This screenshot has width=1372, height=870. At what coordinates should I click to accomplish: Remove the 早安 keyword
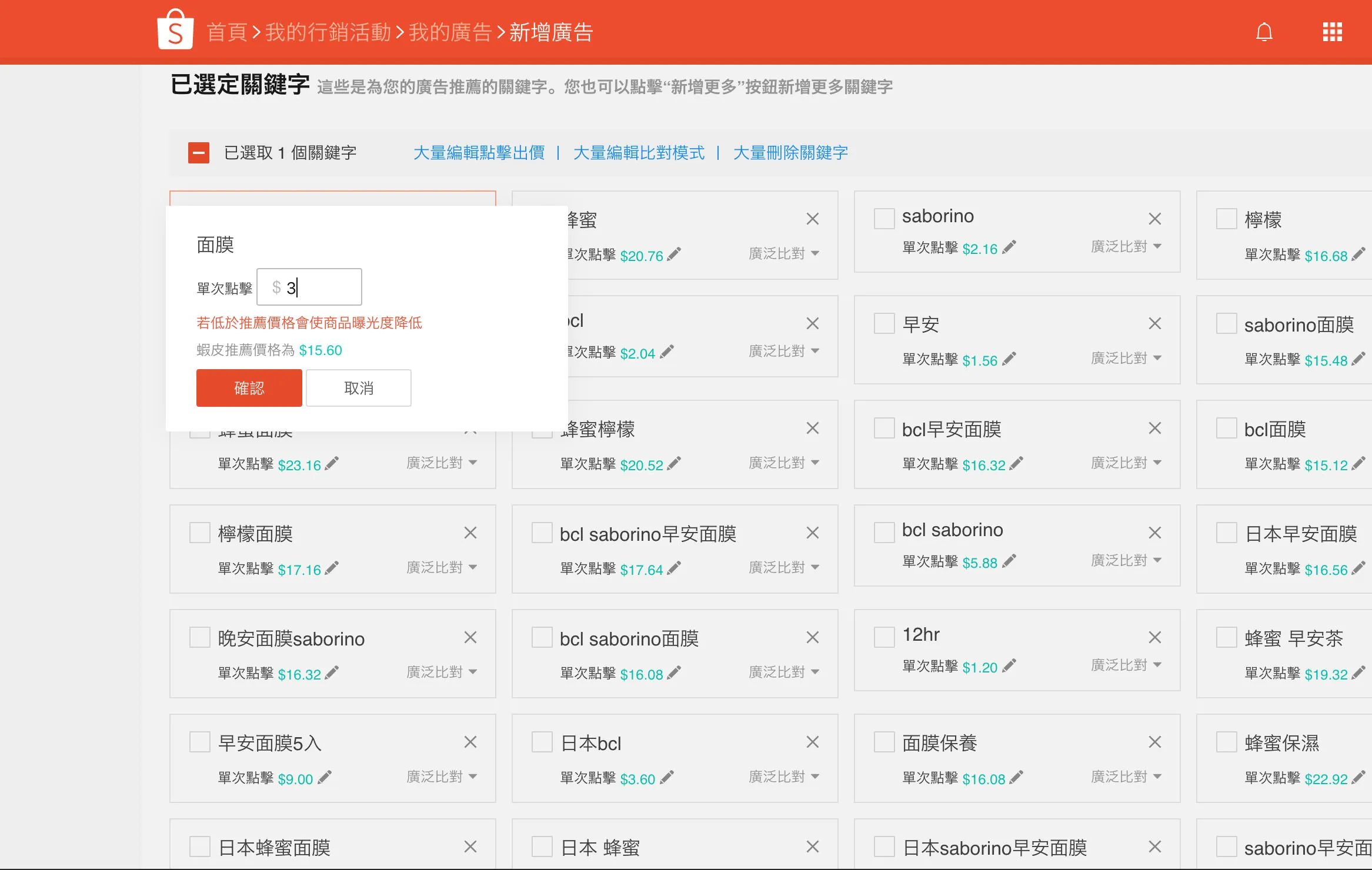1154,324
